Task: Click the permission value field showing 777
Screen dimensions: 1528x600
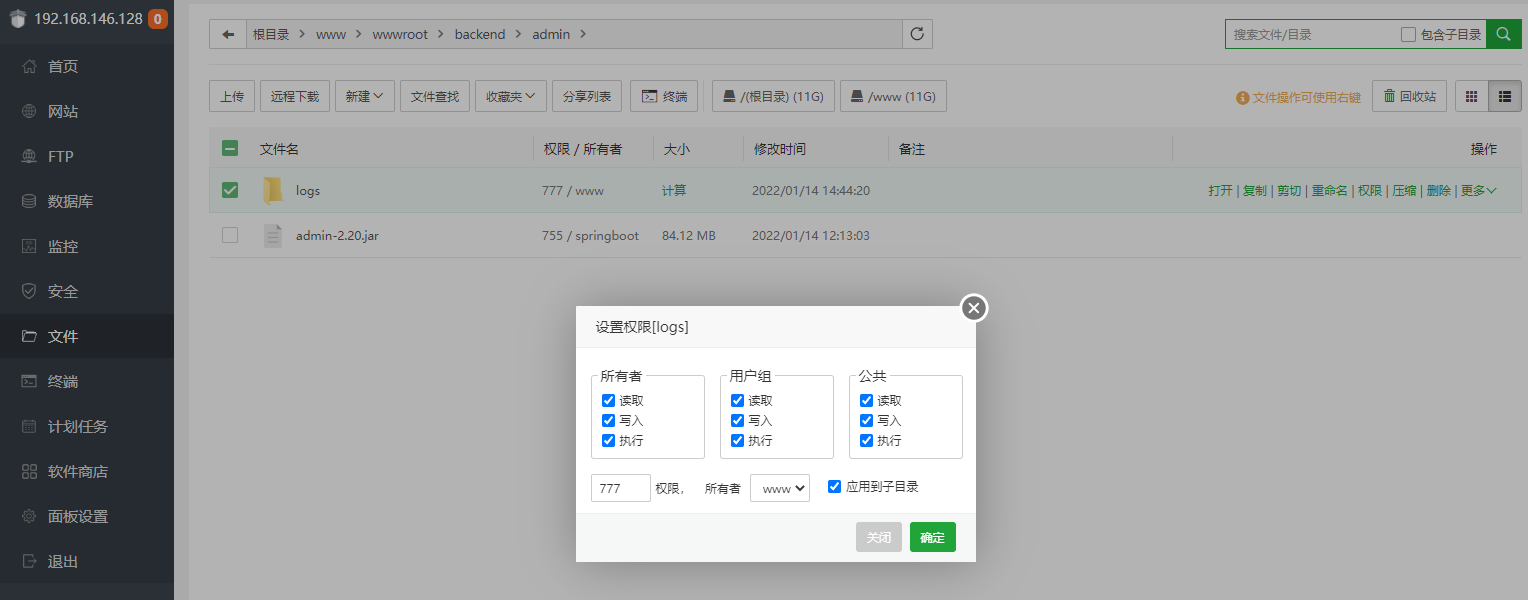Action: (620, 488)
